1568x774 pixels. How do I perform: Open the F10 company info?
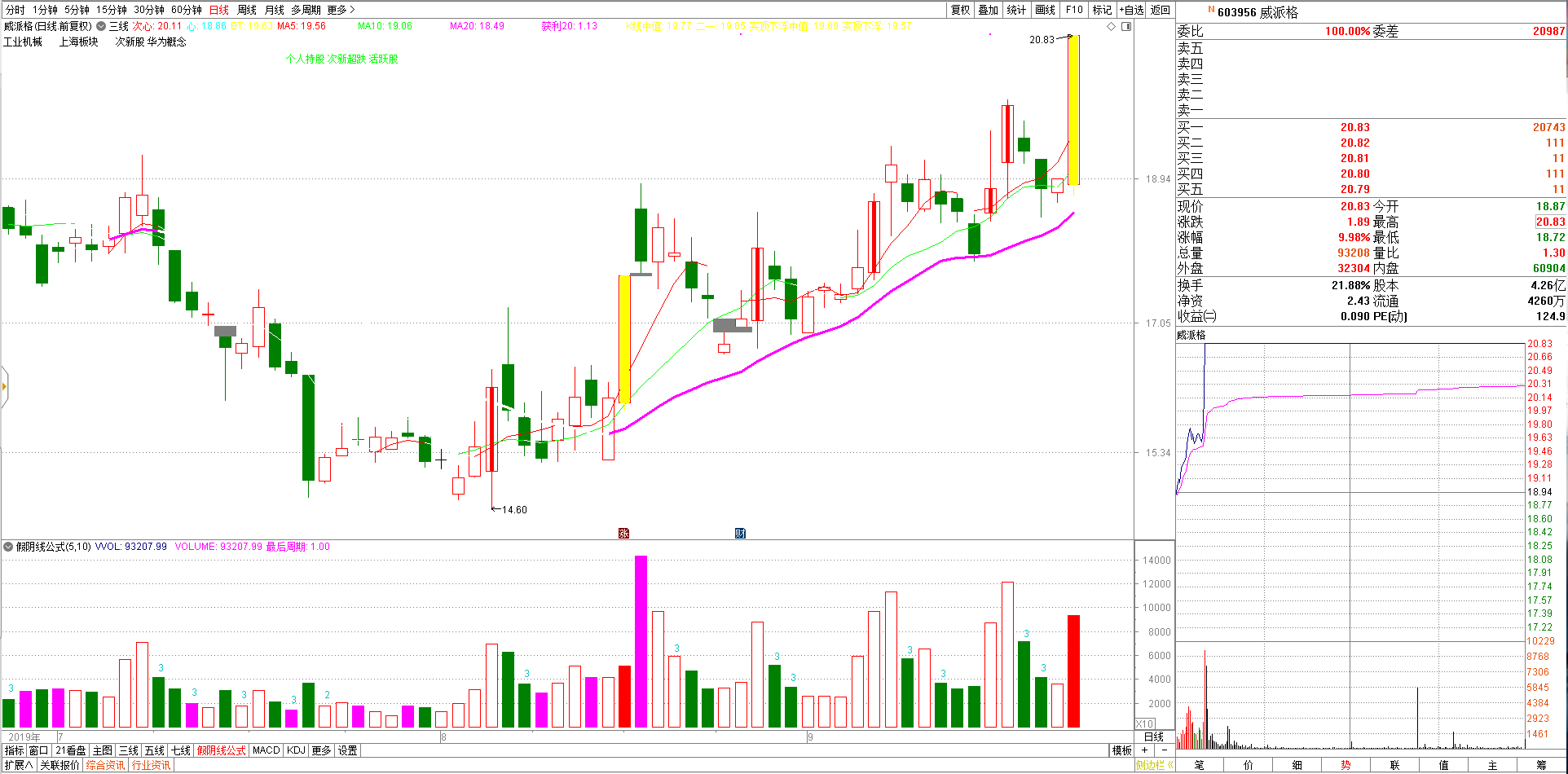pos(1074,10)
